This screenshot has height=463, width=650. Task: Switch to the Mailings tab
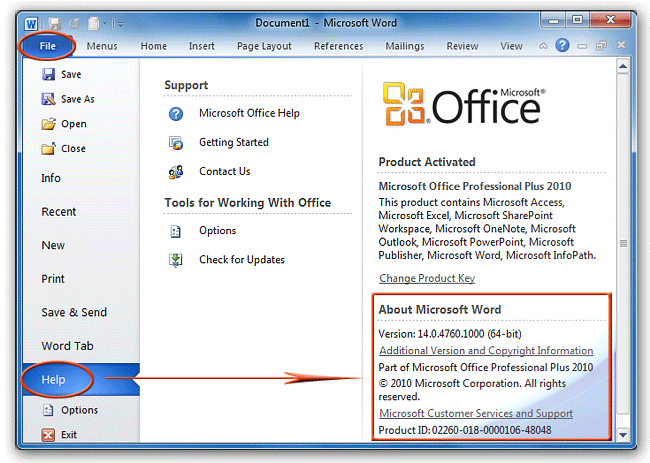coord(405,46)
